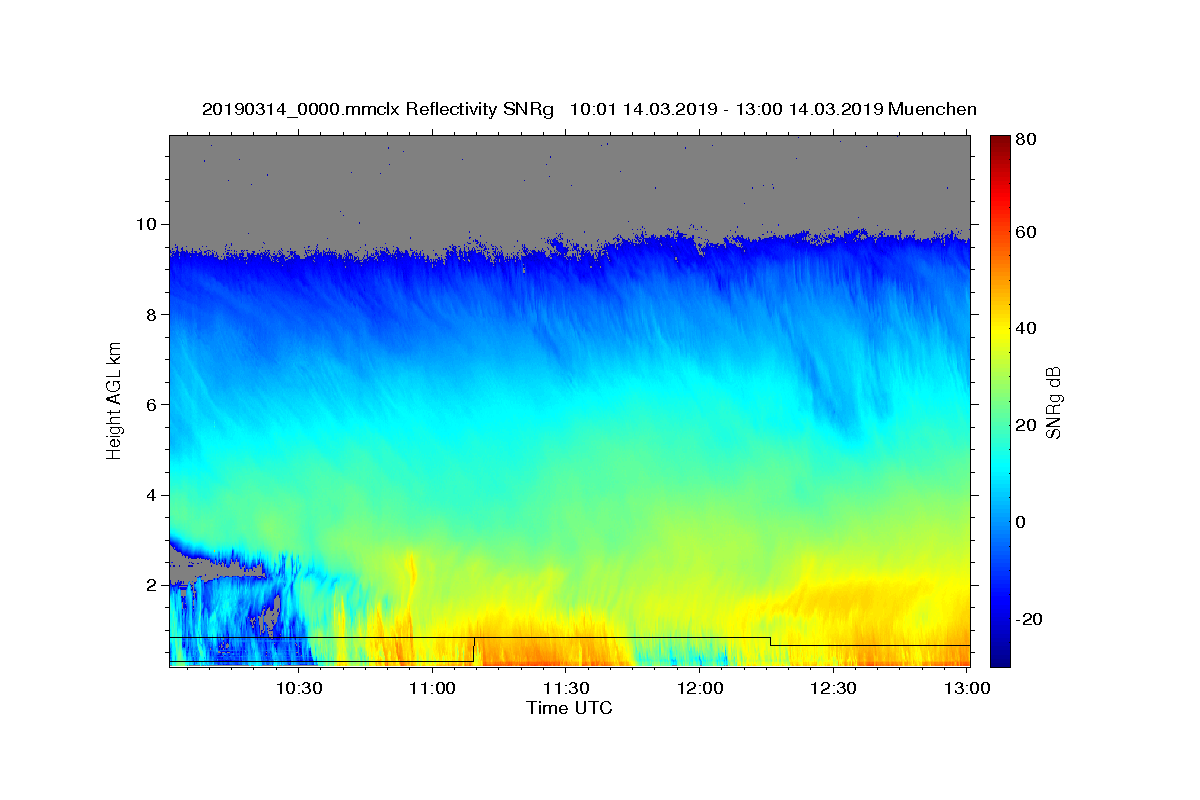This screenshot has width=1200, height=800.
Task: Click the "Muenchen" location label in the title
Action: (931, 109)
